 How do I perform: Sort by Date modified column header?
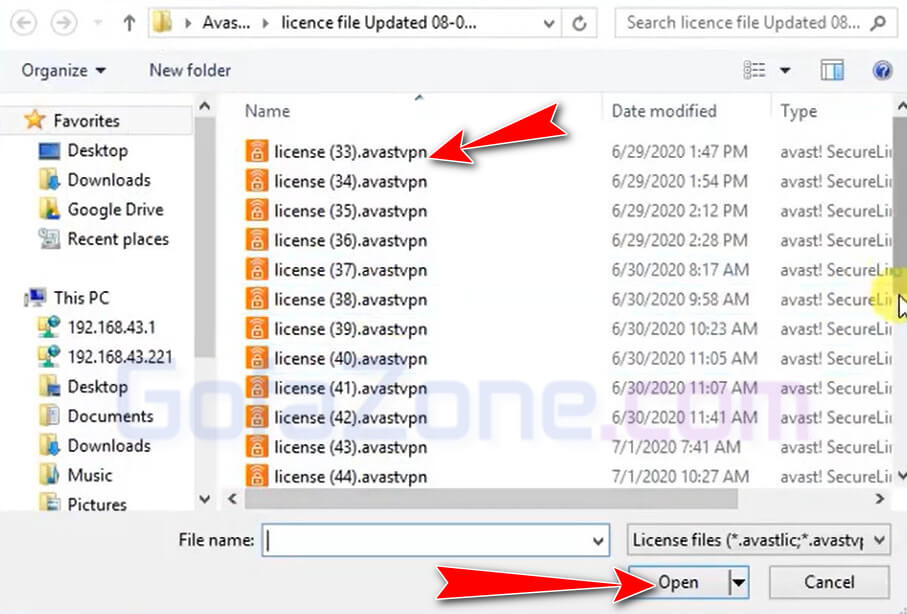tap(664, 111)
